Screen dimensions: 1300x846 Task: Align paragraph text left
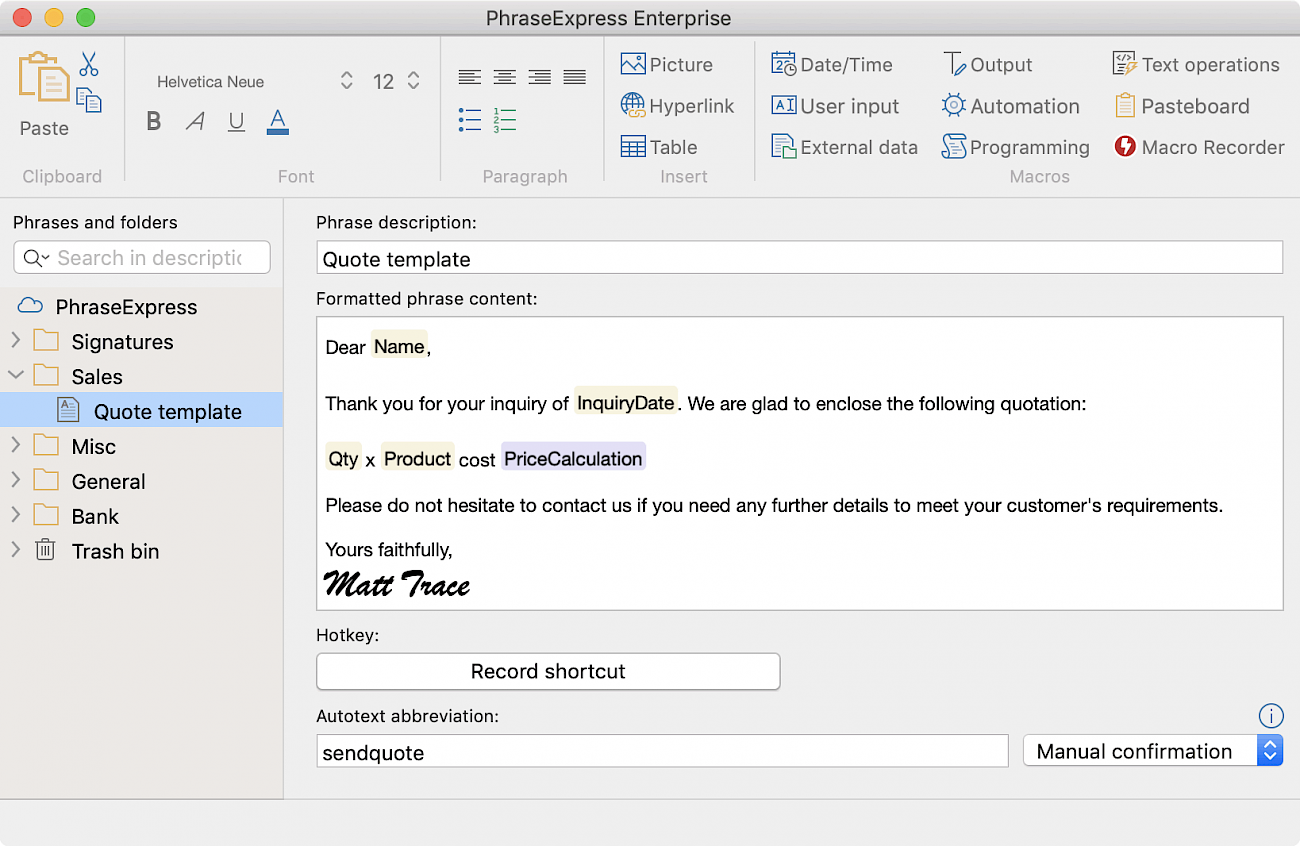pos(469,77)
